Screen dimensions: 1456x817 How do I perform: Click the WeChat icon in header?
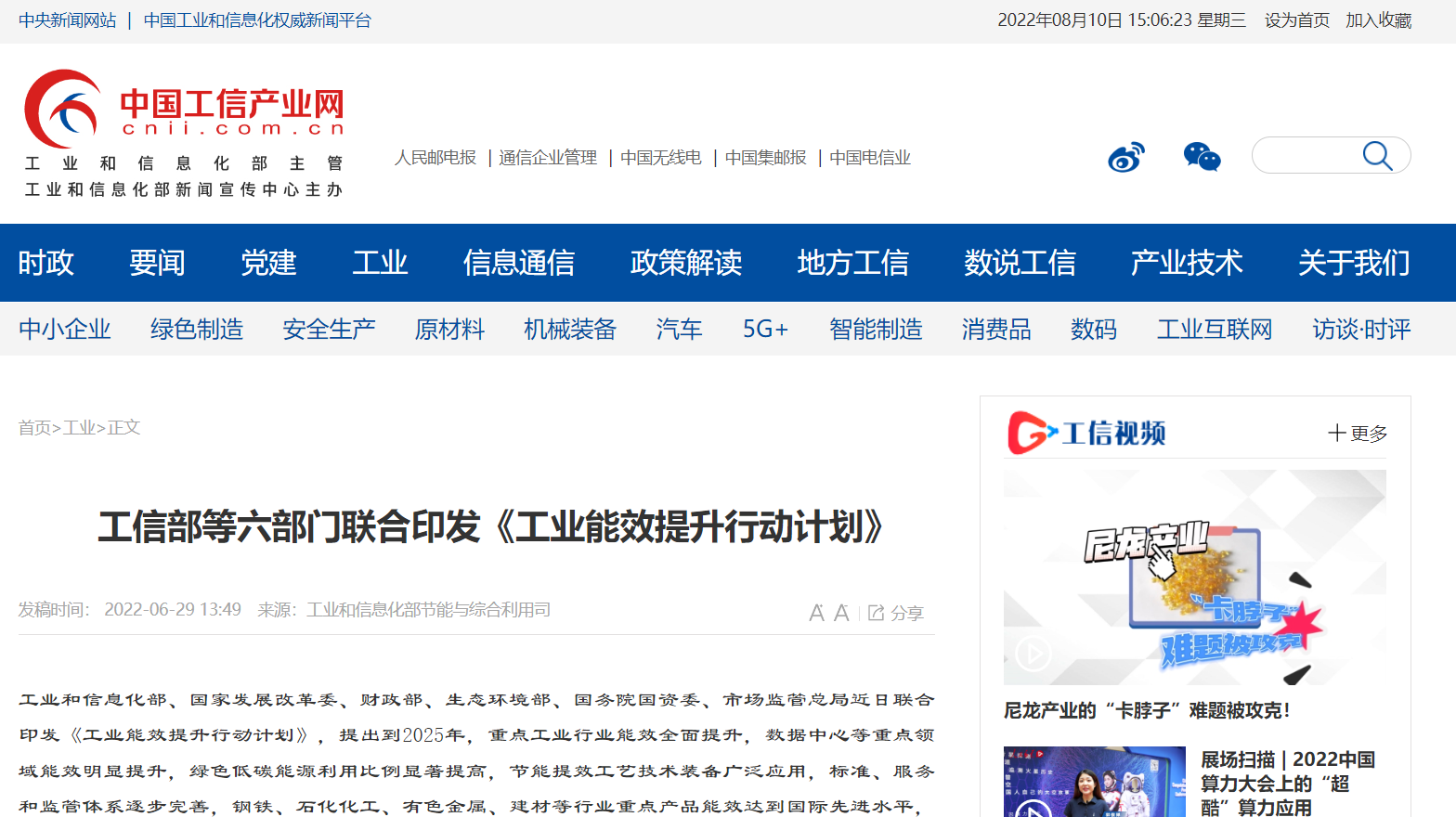[x=1202, y=157]
